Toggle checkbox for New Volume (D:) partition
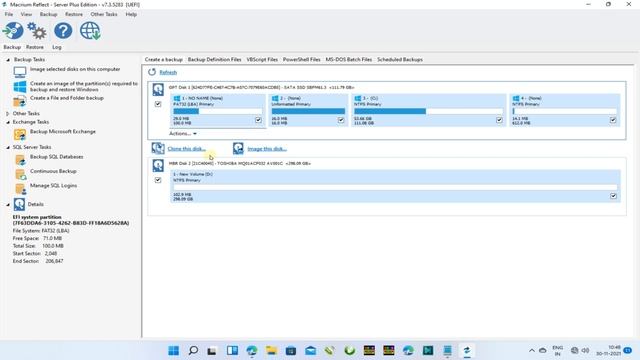Image resolution: width=640 pixels, height=360 pixels. click(x=613, y=196)
